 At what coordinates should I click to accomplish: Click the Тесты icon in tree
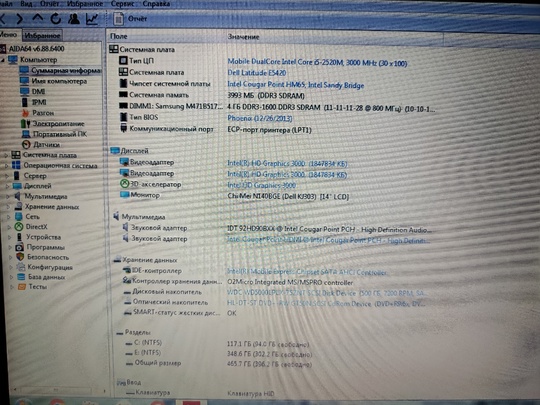pyautogui.click(x=22, y=287)
